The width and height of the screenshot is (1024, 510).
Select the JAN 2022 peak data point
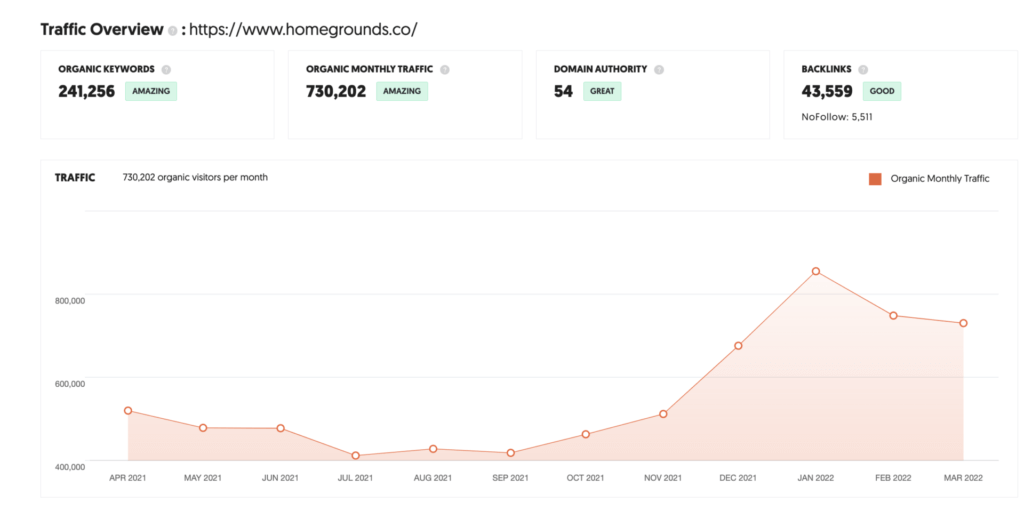[x=816, y=271]
